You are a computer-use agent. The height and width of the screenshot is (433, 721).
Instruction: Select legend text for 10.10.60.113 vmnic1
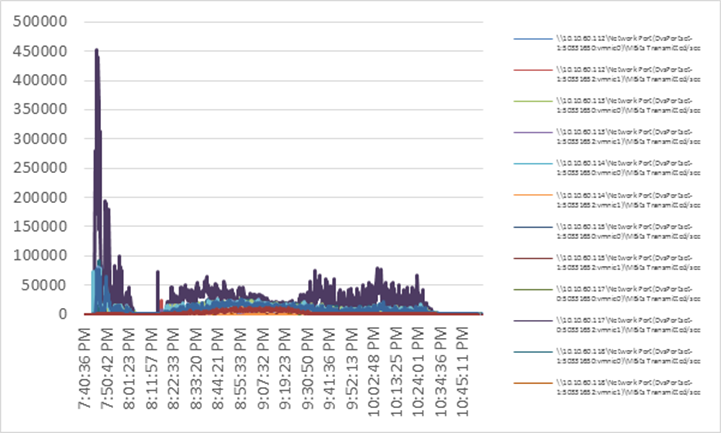point(628,137)
